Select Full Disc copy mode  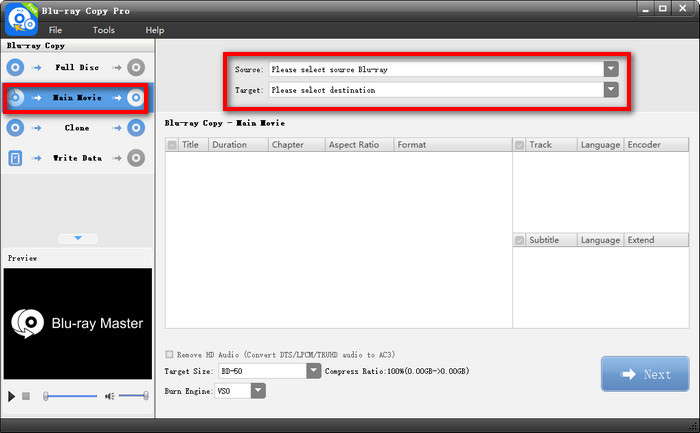coord(77,67)
